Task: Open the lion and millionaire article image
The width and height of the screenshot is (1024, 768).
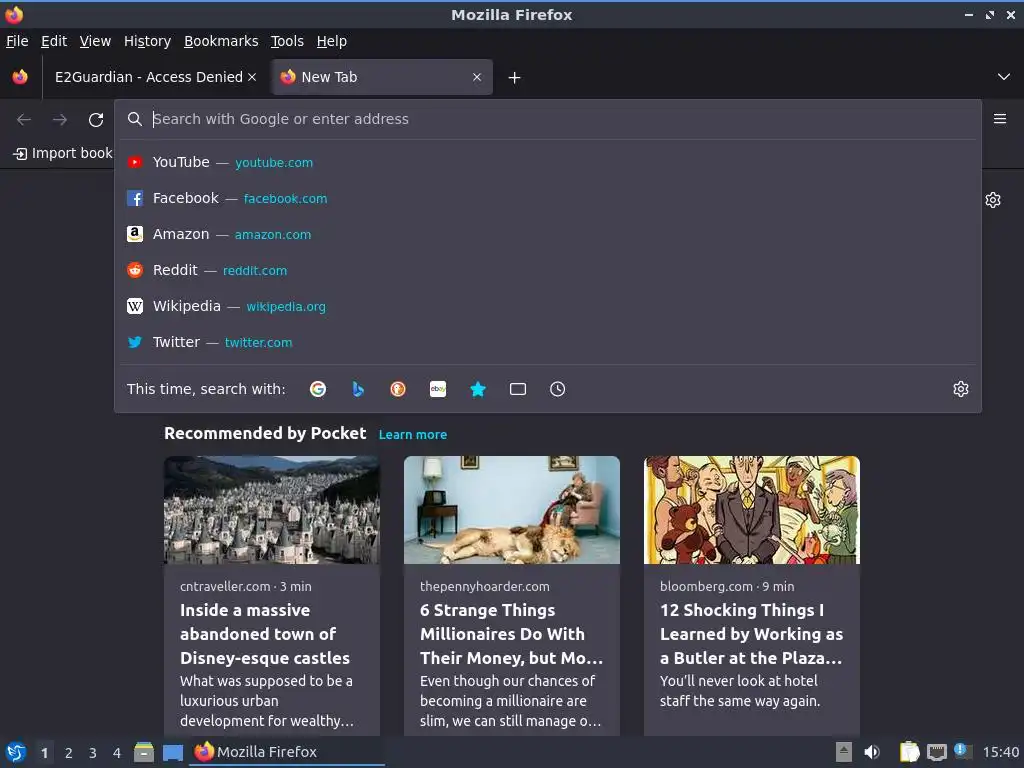Action: [x=511, y=509]
